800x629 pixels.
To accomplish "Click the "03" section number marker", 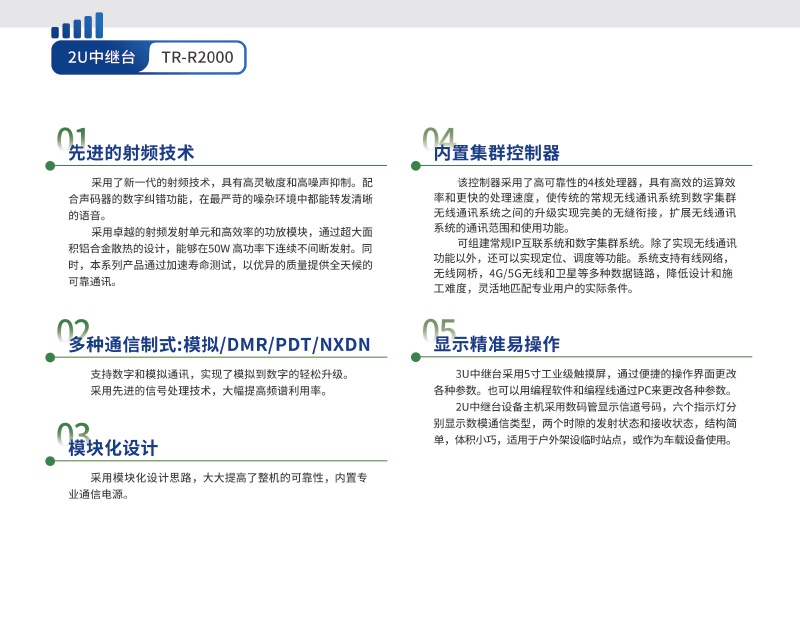I will [x=73, y=434].
